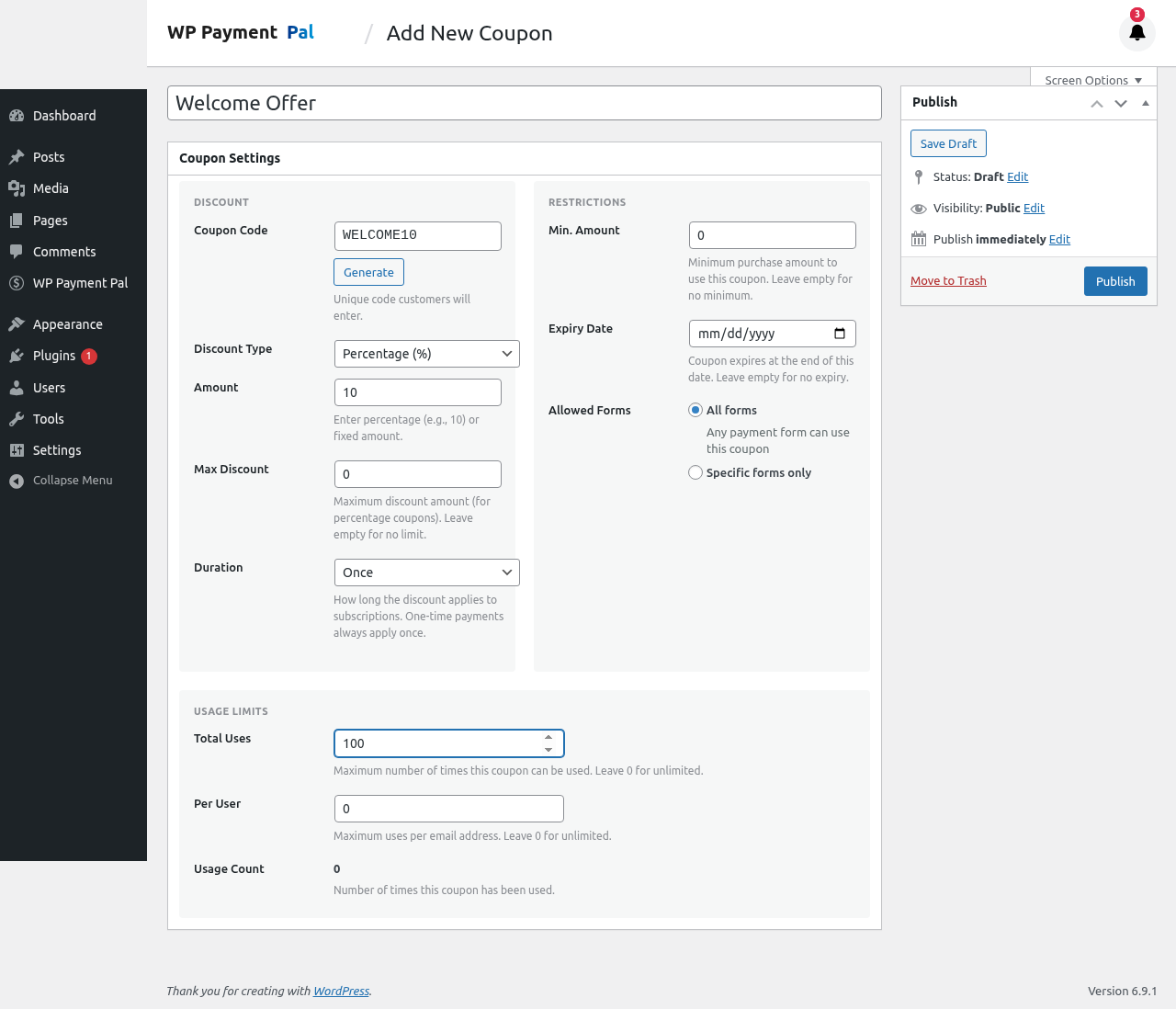Open the Plugins icon showing 1 update

pyautogui.click(x=15, y=356)
